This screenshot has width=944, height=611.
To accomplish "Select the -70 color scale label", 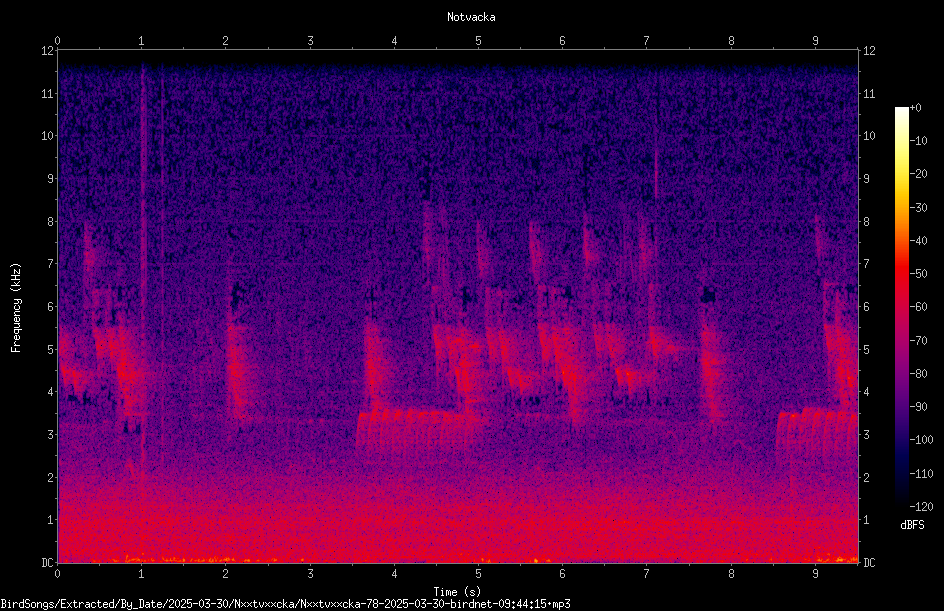I will (x=919, y=341).
